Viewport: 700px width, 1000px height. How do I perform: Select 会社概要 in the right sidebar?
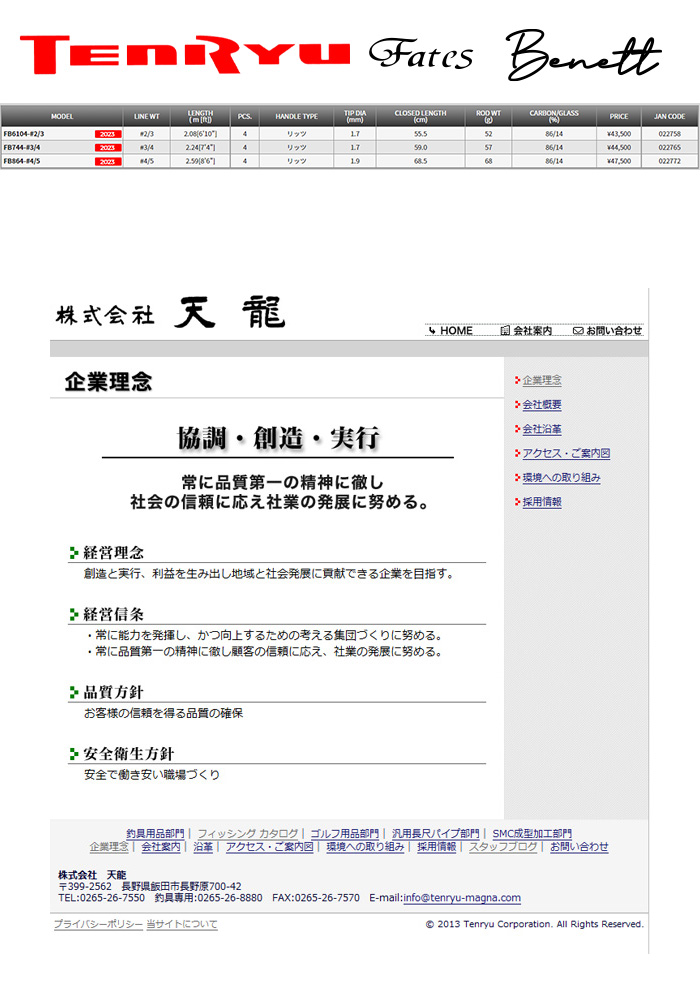[x=542, y=404]
